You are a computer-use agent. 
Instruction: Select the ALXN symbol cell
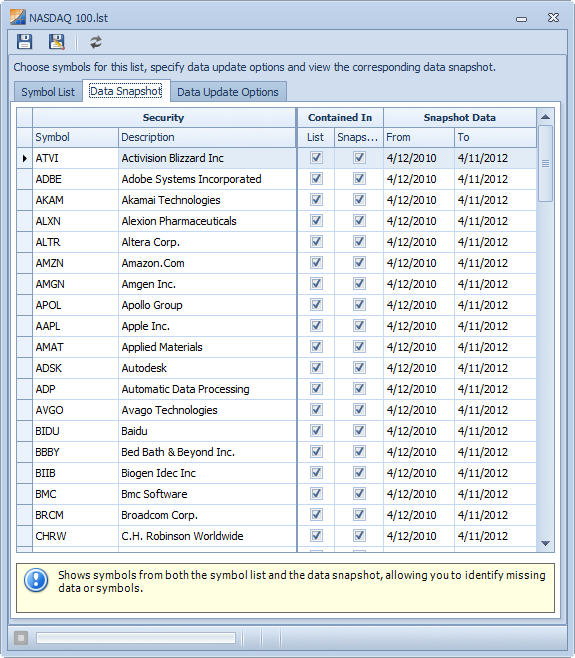coord(76,221)
